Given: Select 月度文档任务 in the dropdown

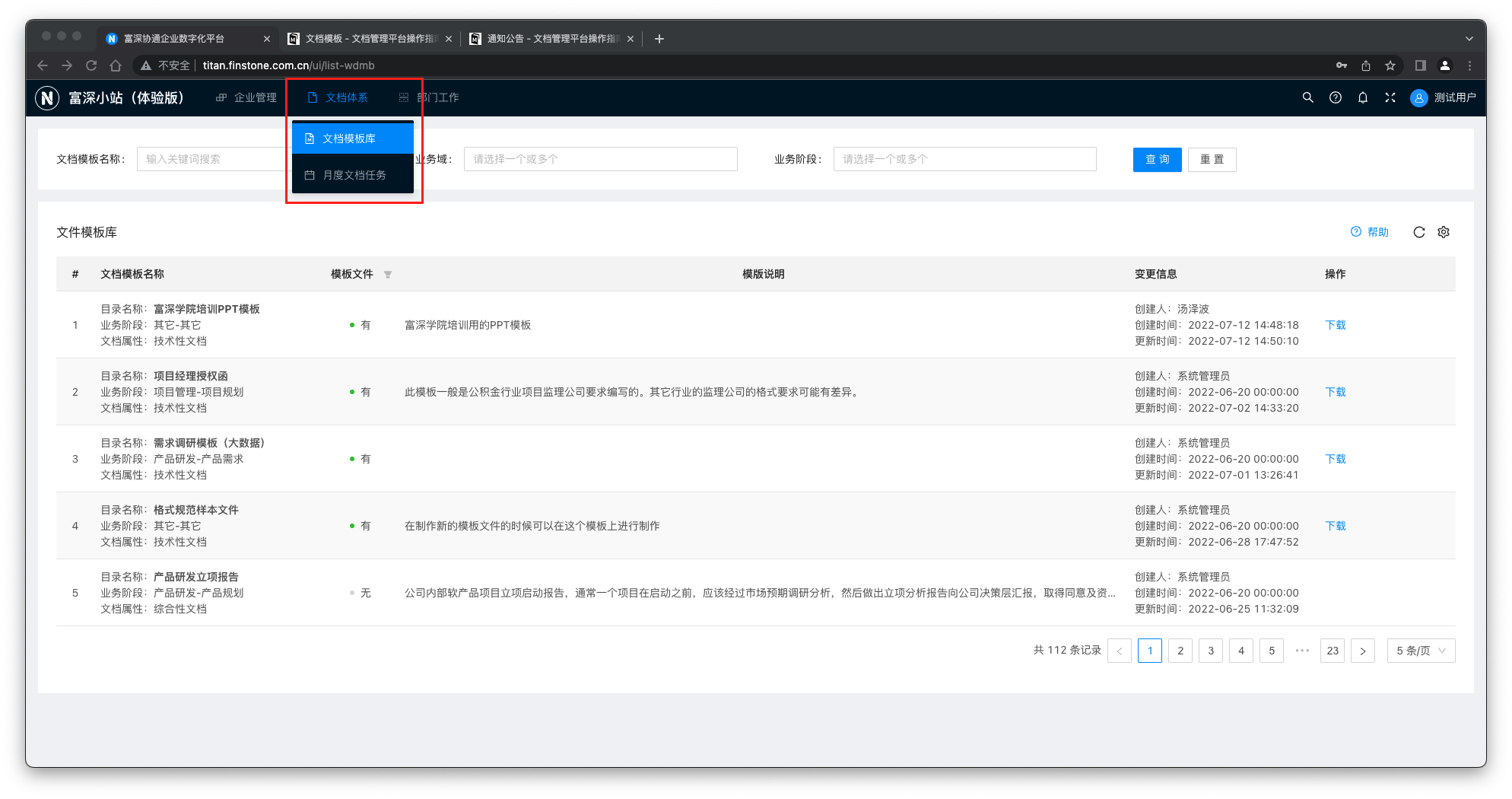Looking at the screenshot, I should [x=353, y=175].
